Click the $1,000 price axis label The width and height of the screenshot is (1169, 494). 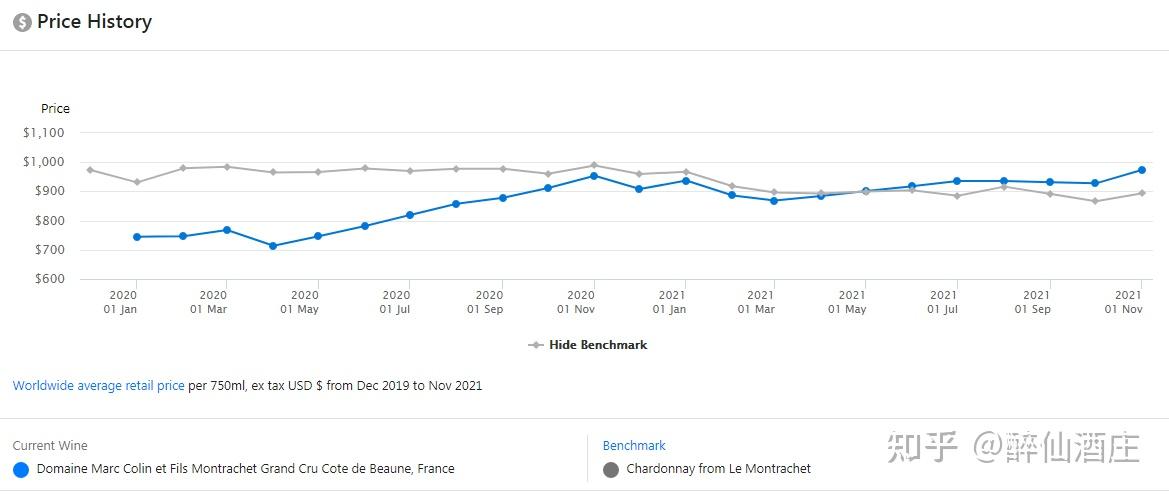coord(43,162)
